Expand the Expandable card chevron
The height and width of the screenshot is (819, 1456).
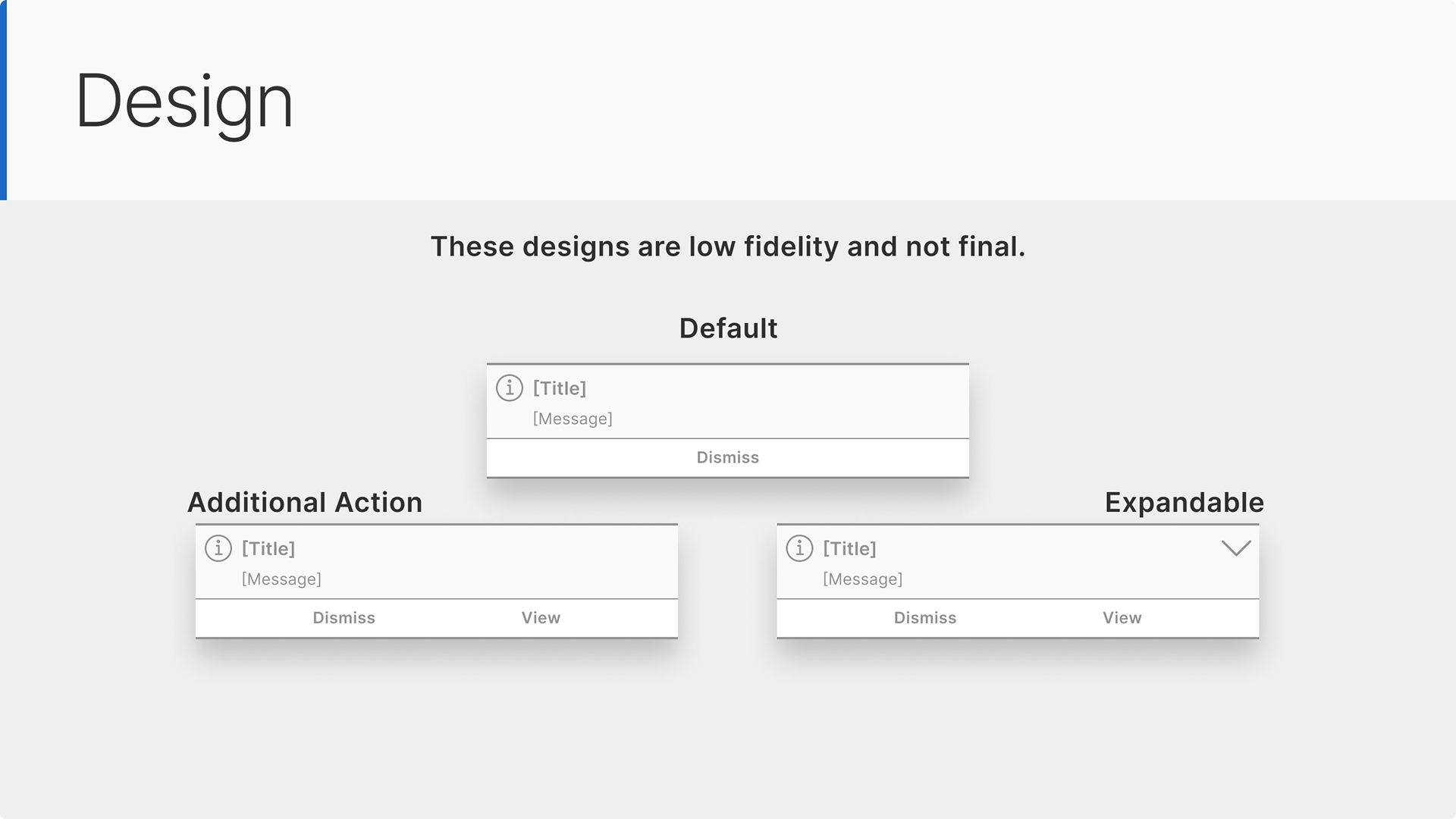[x=1236, y=548]
